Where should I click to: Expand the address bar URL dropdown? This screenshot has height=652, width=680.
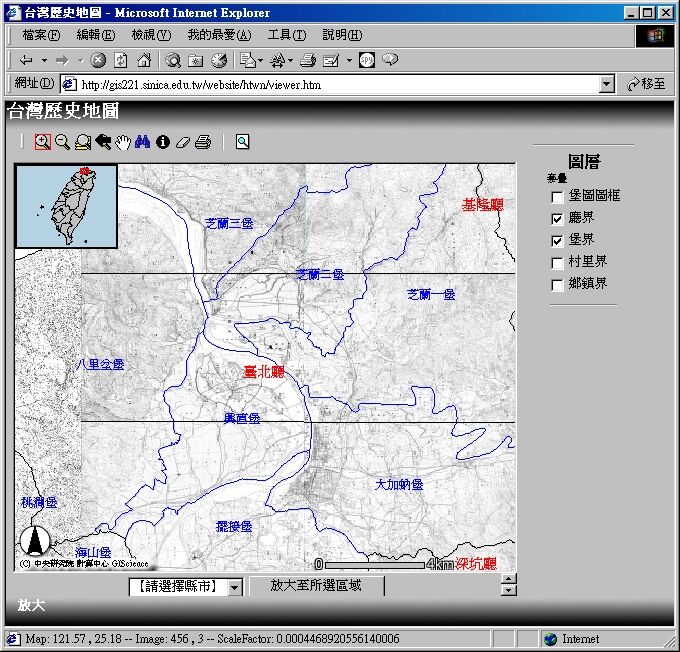(606, 85)
